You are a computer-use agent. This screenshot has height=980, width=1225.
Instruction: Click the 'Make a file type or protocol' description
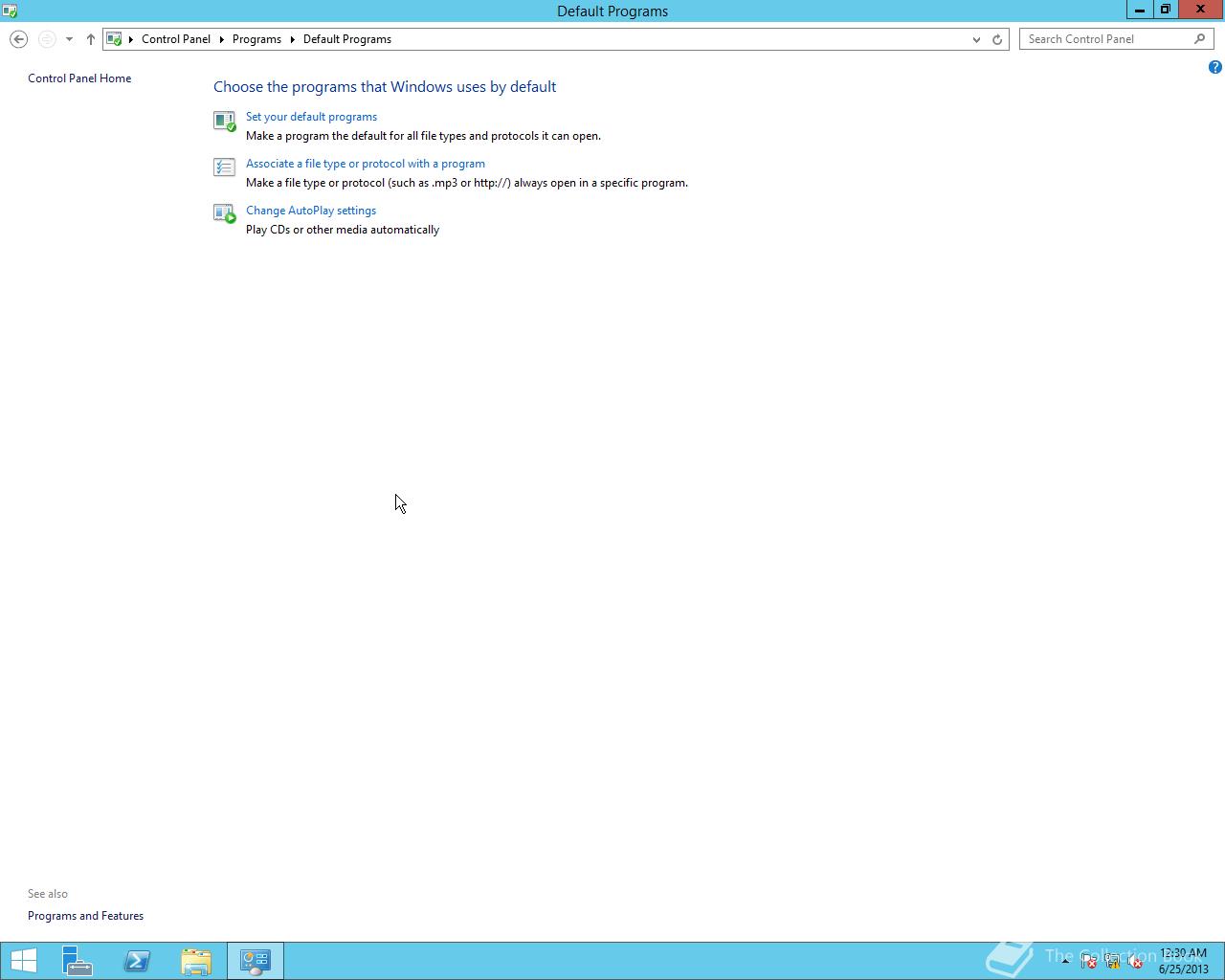point(467,183)
